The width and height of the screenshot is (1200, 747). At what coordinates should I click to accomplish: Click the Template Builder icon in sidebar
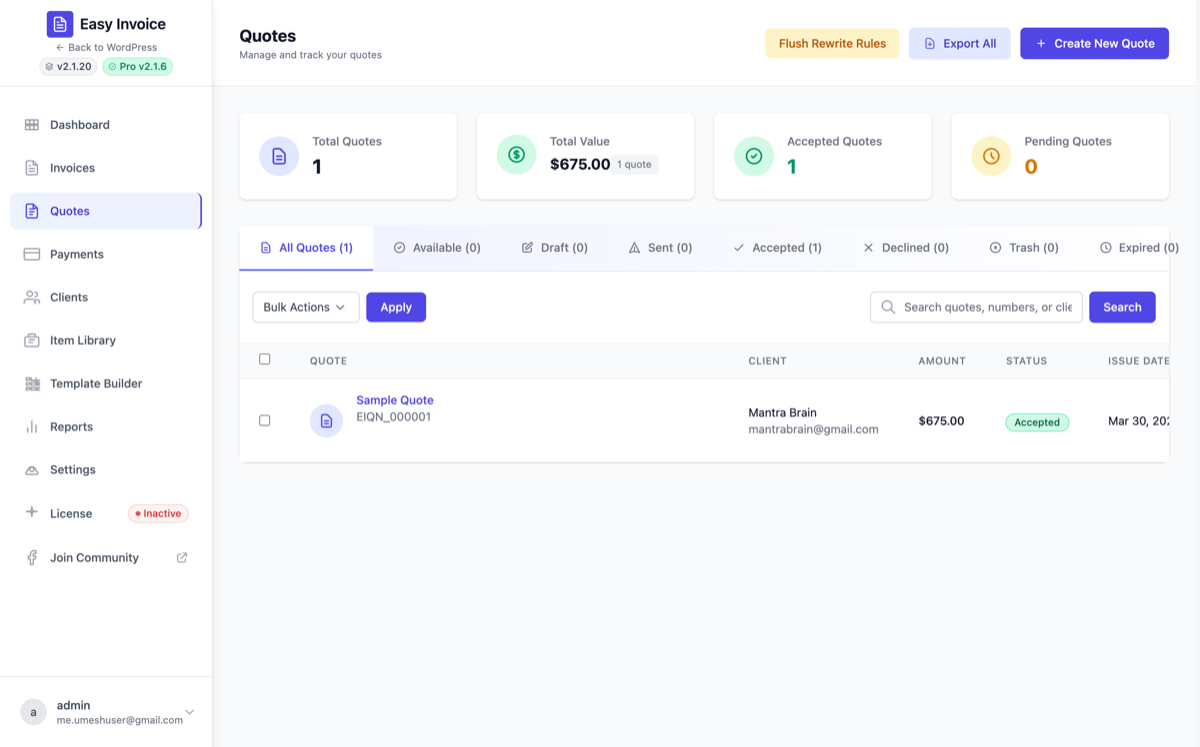[x=32, y=383]
